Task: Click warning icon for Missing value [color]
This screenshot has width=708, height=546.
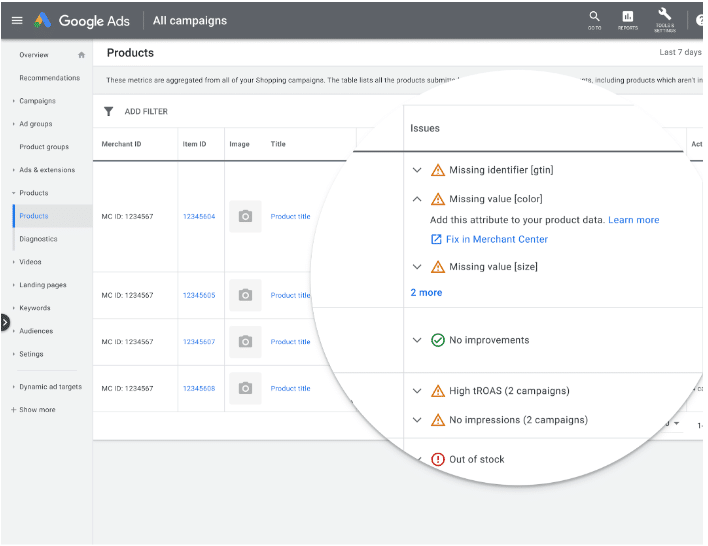Action: pos(438,199)
